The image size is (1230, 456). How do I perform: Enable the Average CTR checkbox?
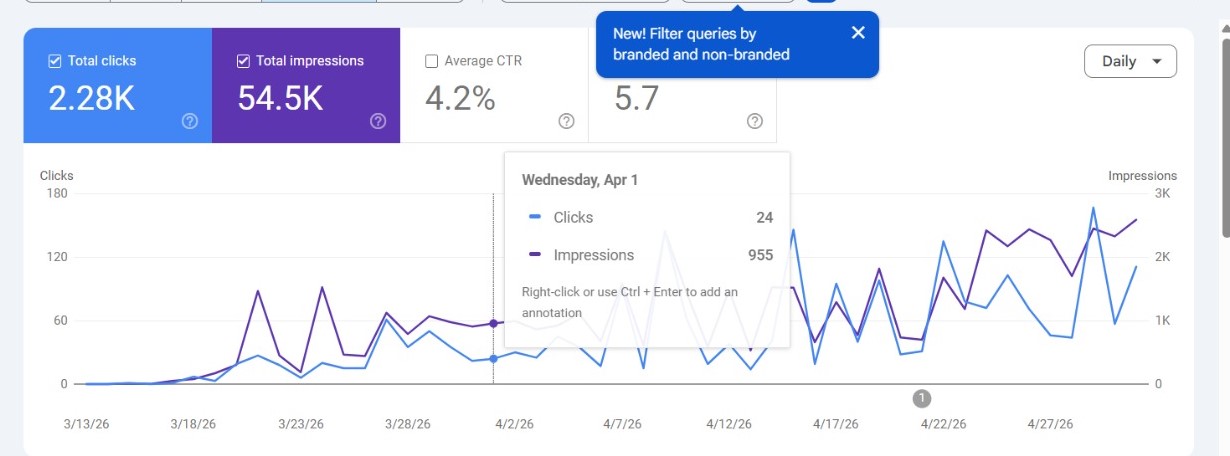pyautogui.click(x=431, y=61)
